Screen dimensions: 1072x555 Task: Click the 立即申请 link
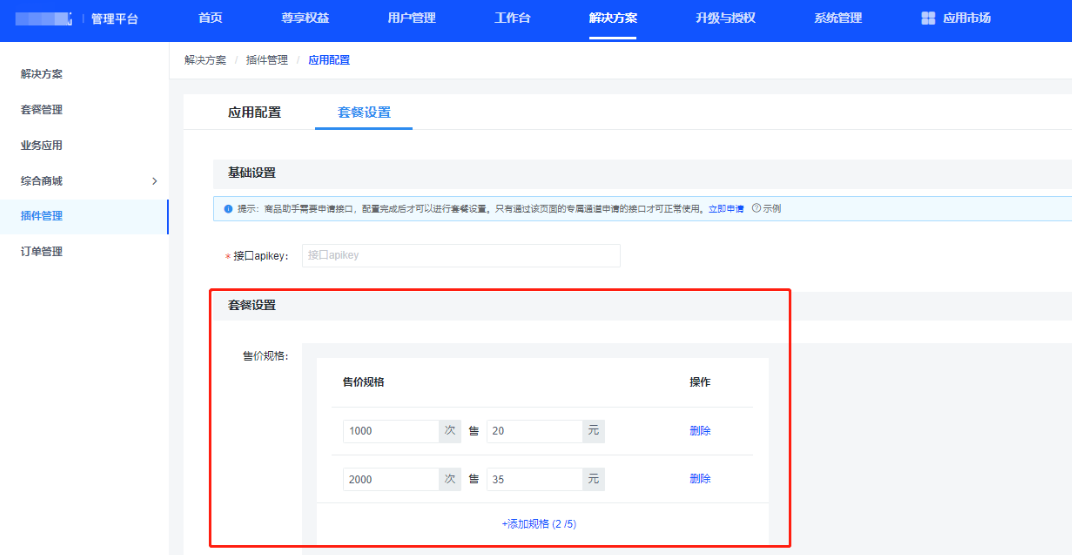[726, 209]
